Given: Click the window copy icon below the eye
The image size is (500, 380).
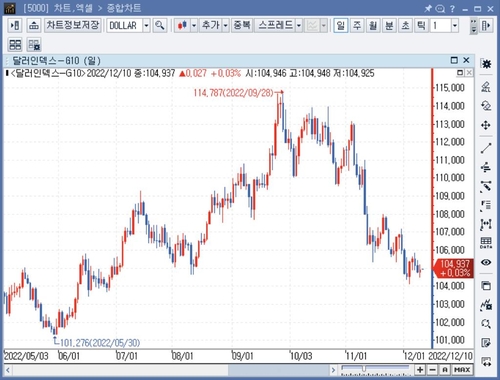Looking at the screenshot, I should click(x=486, y=286).
